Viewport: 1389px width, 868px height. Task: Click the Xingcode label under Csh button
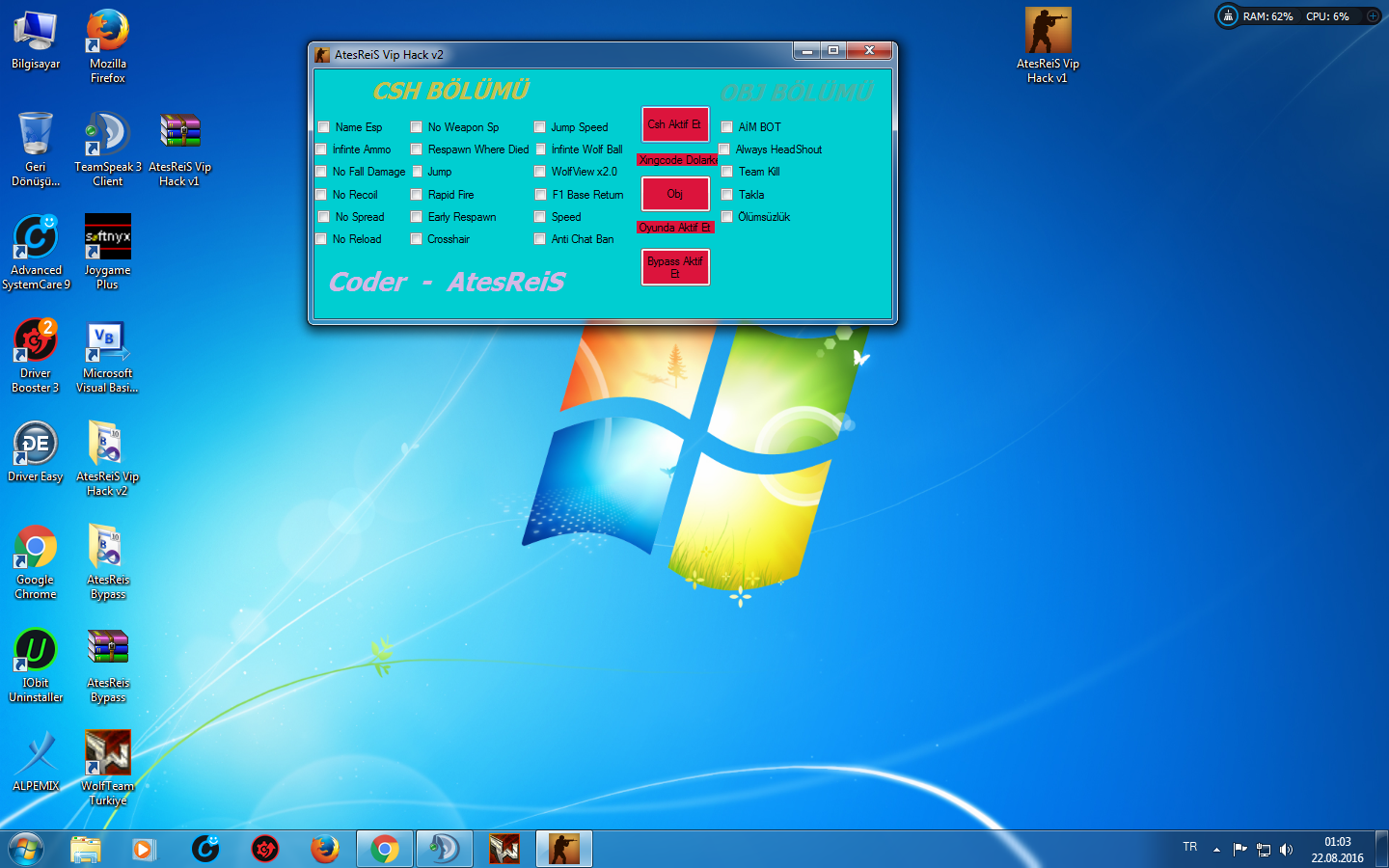(x=677, y=160)
